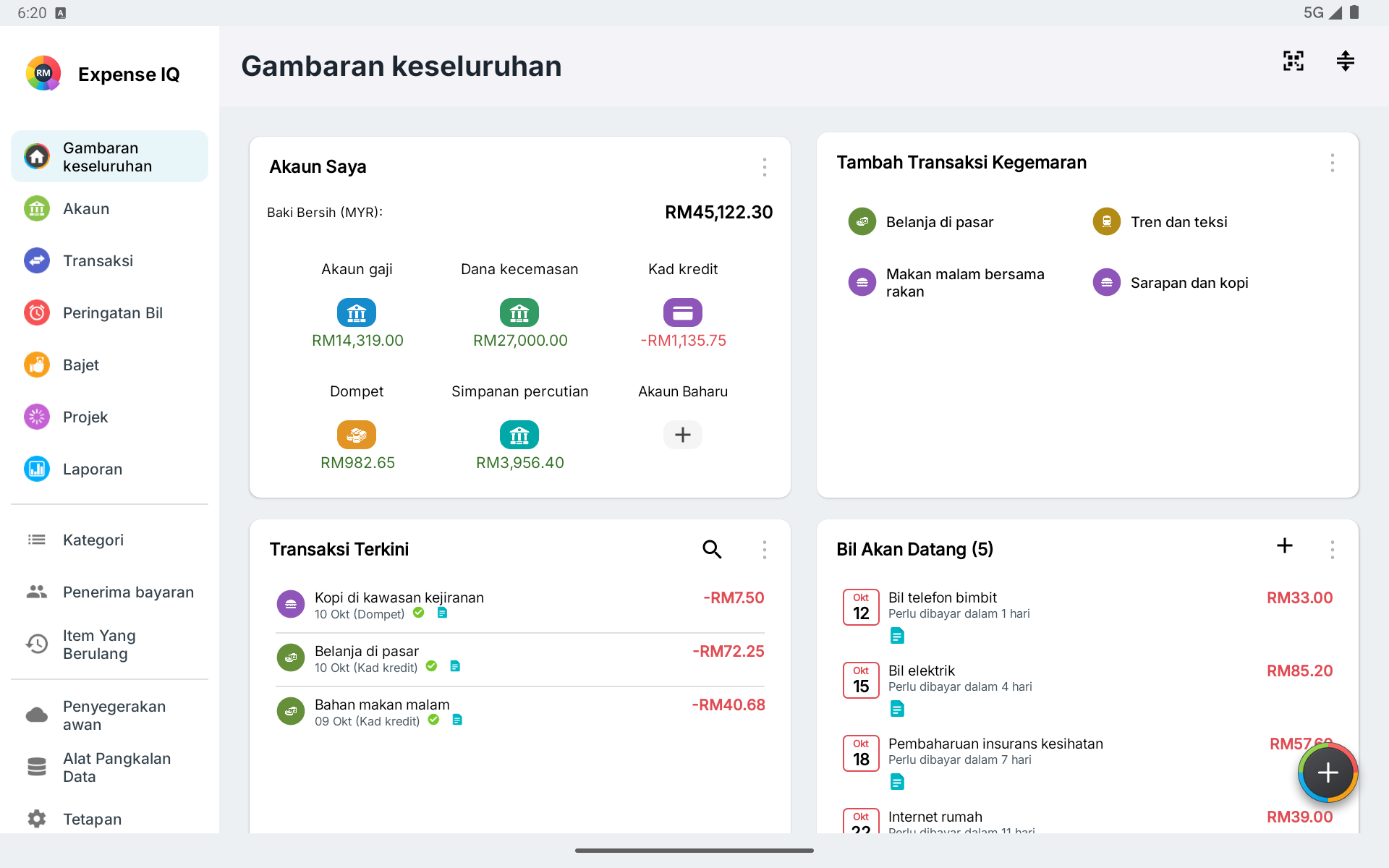Viewport: 1389px width, 868px height.
Task: Open Peringatan Bil in sidebar
Action: tap(109, 313)
